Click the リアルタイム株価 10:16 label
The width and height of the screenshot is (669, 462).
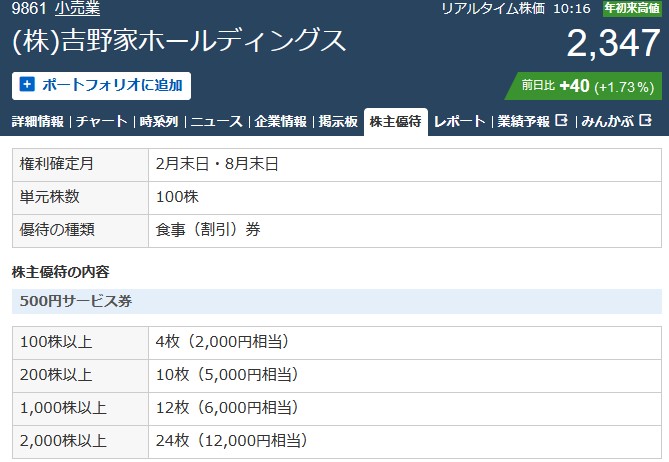[x=516, y=8]
